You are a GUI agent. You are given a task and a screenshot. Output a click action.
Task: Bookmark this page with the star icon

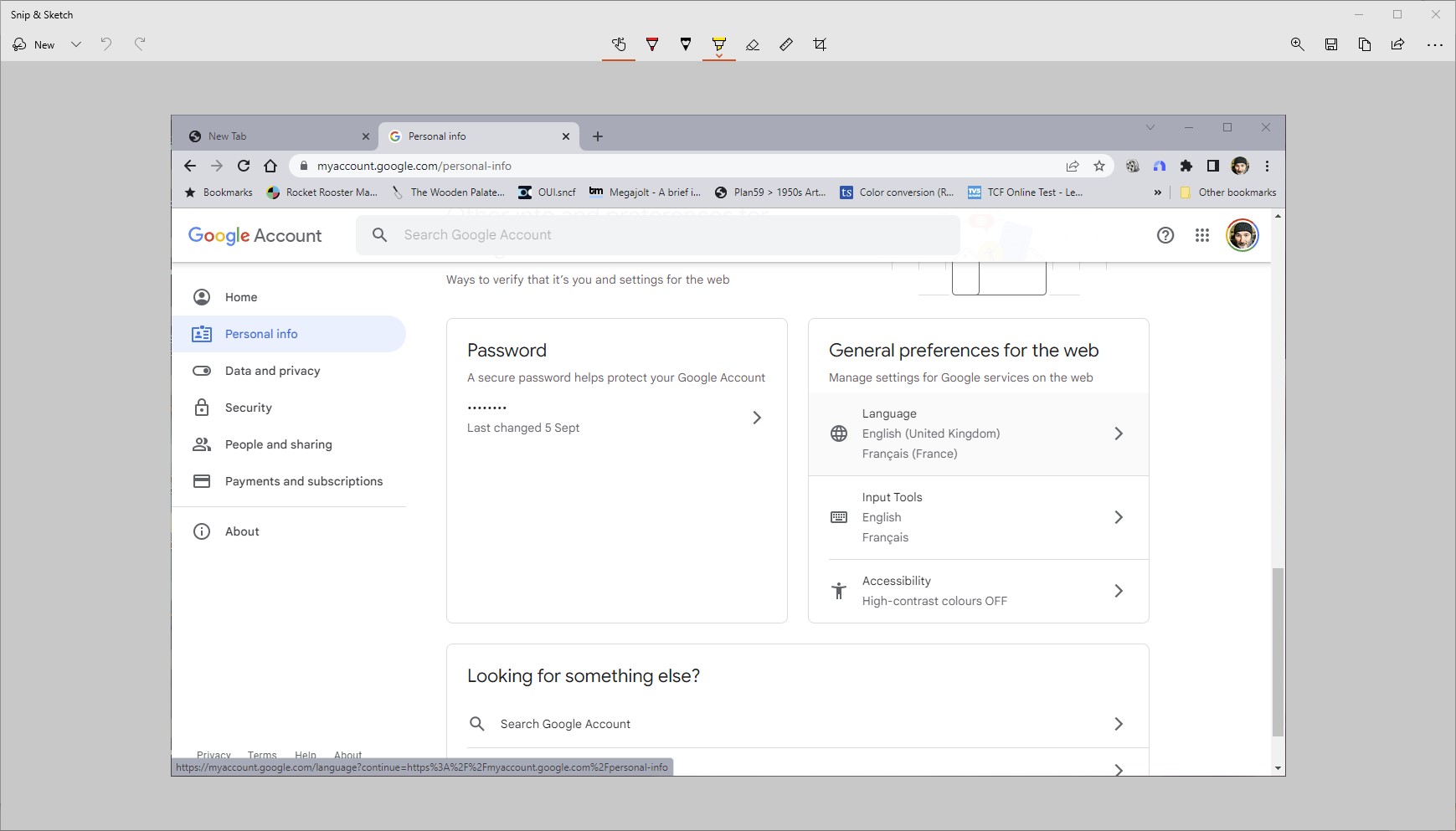1099,166
